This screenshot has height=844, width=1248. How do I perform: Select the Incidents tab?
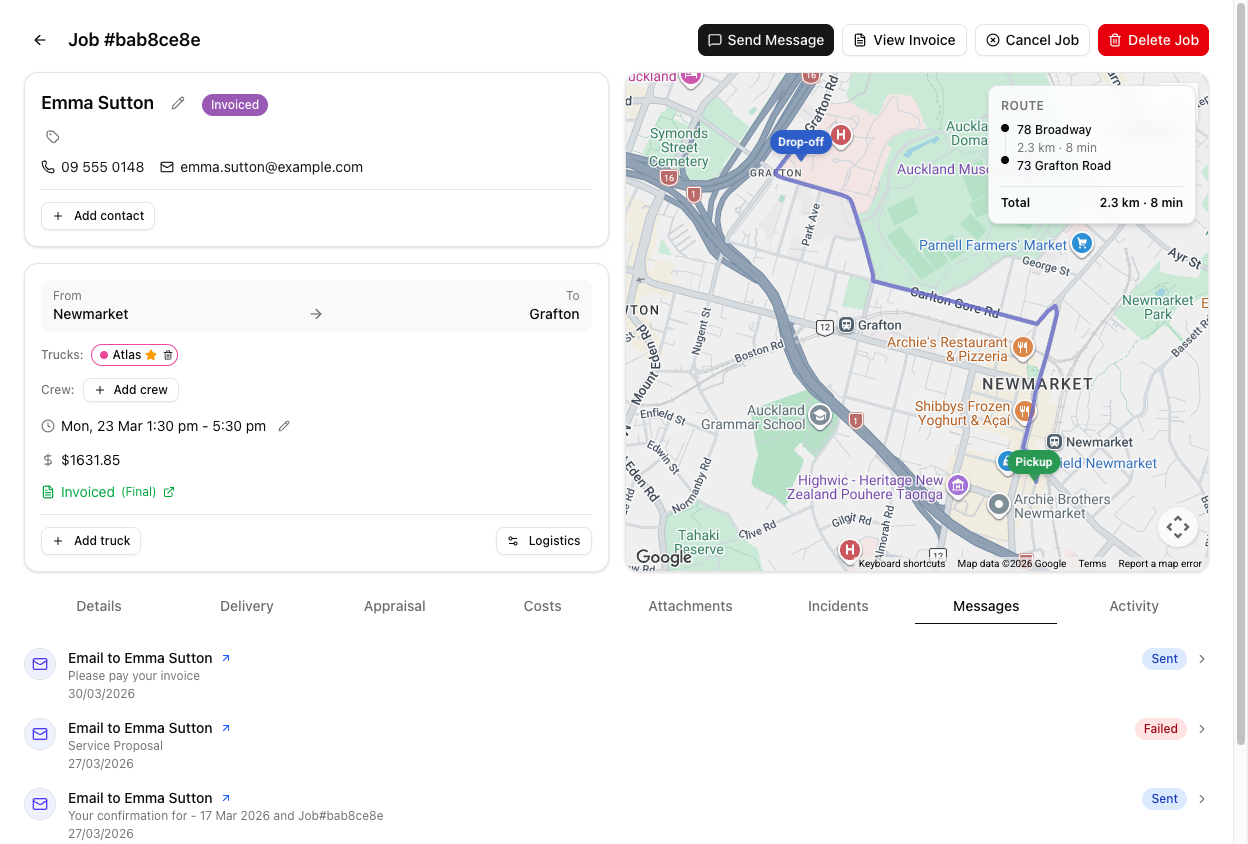[838, 606]
